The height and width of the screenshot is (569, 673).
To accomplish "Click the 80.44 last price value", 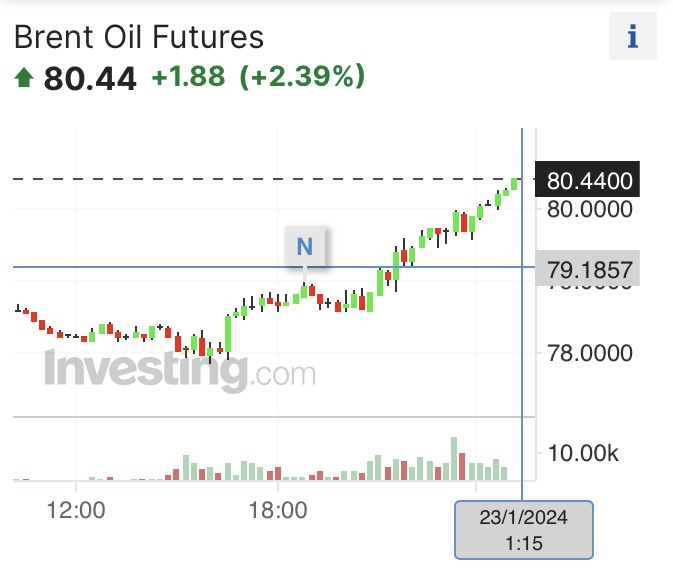I will 90,78.
